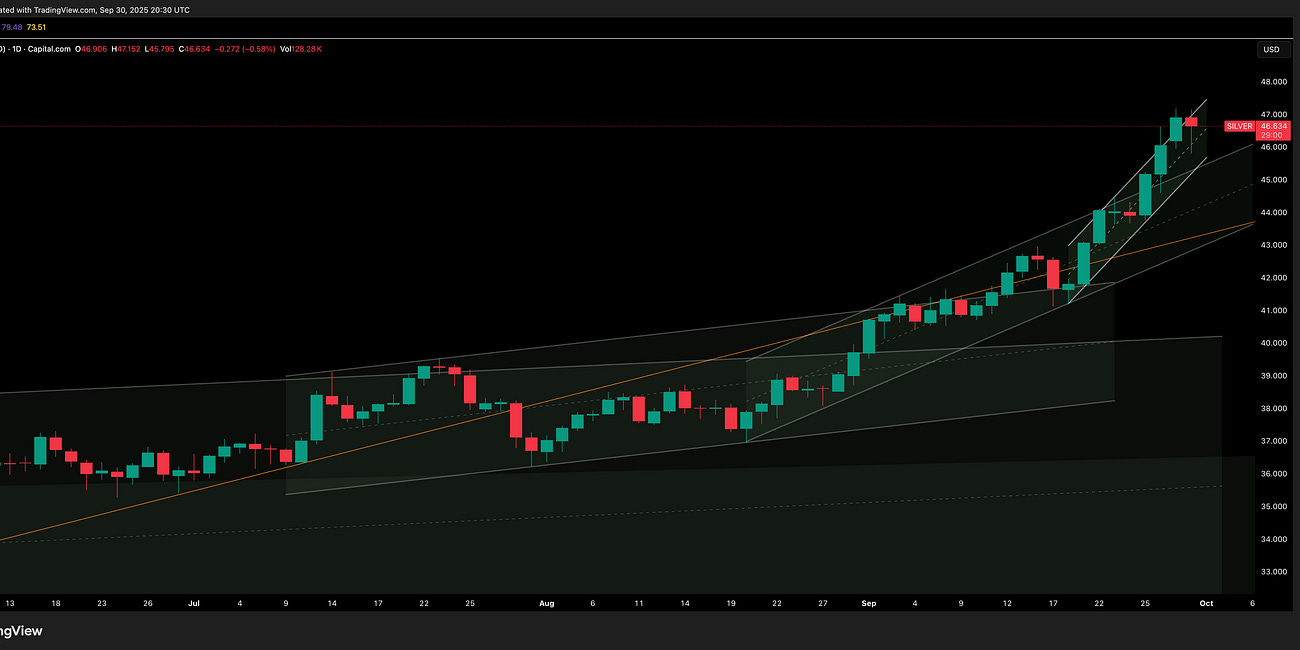Click Jul on the time axis
This screenshot has height=650, width=1300.
click(194, 603)
